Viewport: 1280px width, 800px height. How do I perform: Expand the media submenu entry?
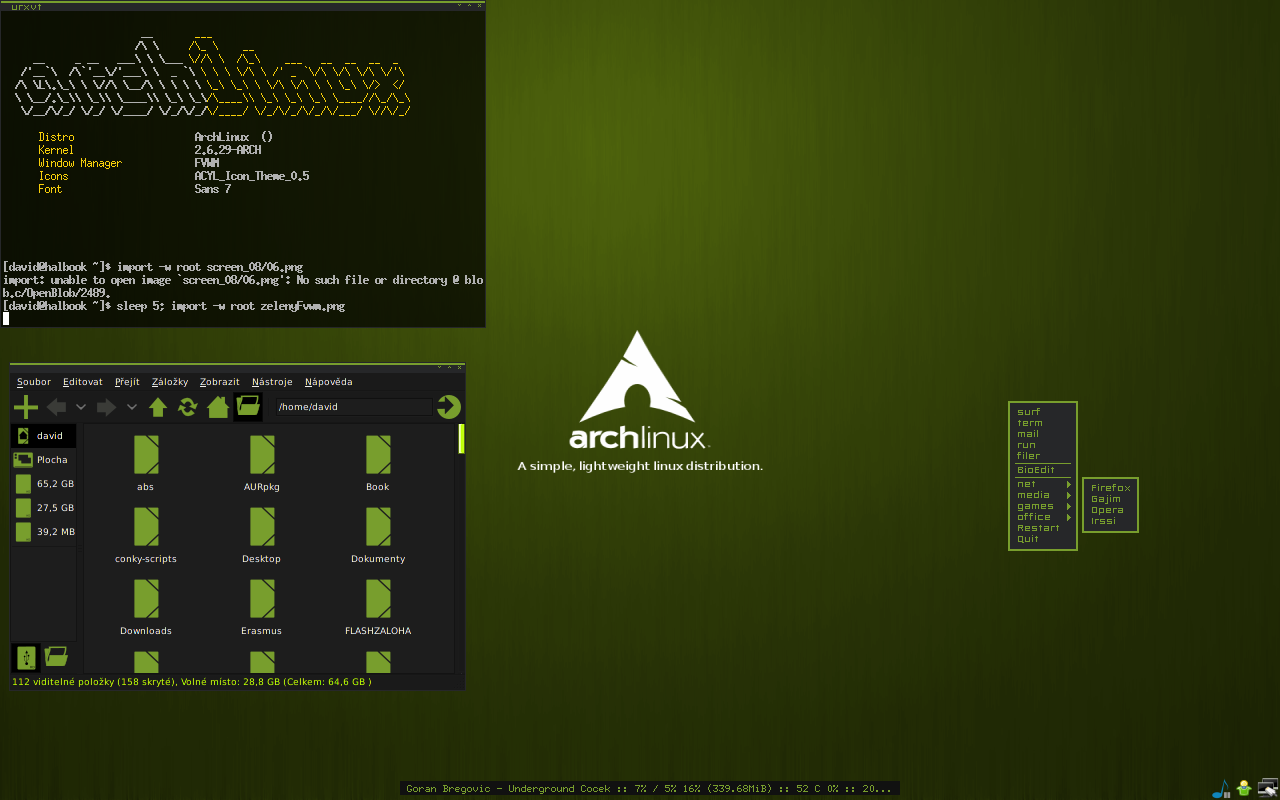(1043, 495)
